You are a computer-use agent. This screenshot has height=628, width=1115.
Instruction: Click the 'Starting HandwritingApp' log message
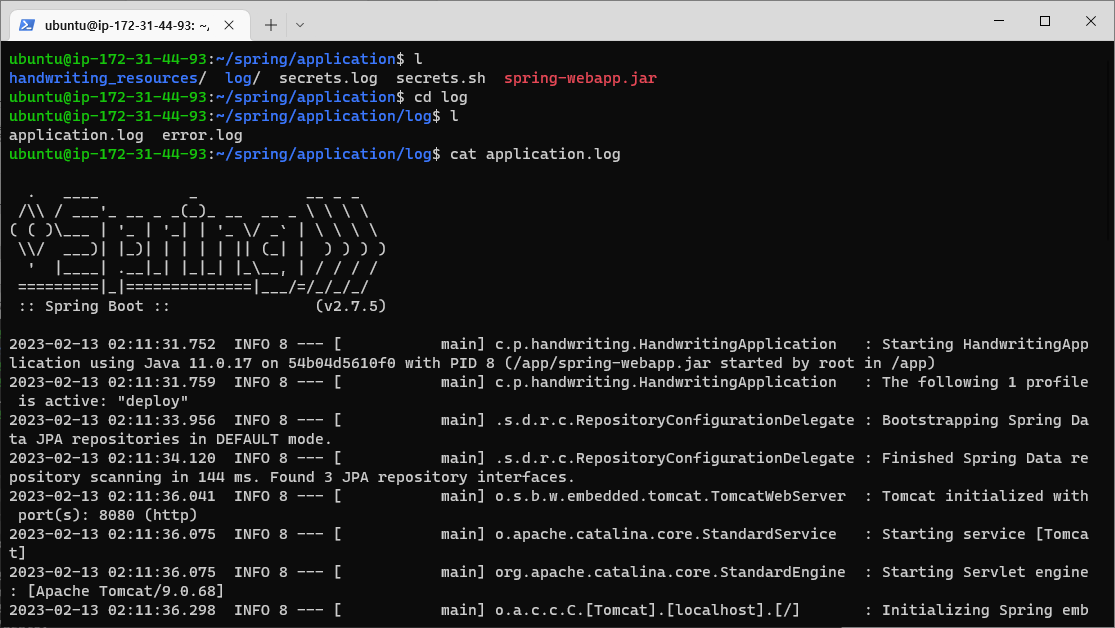pyautogui.click(x=985, y=344)
